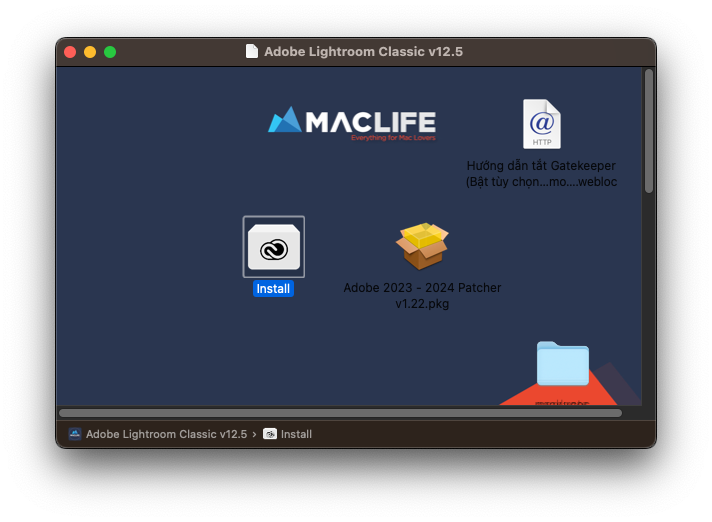Select the blue folder icon

(x=562, y=364)
